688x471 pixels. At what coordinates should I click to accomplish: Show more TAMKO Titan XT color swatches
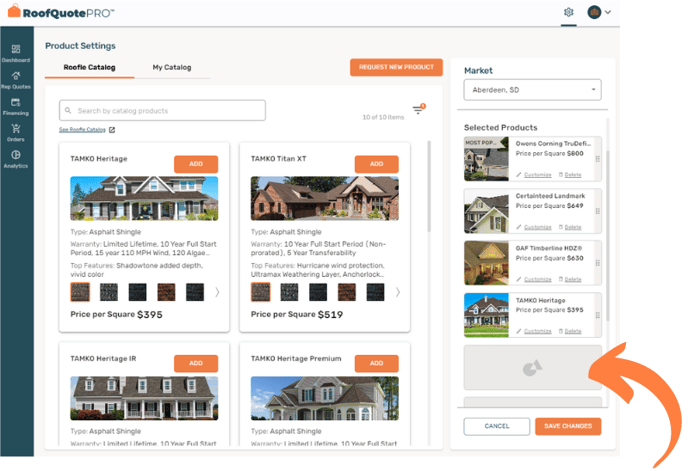[398, 292]
